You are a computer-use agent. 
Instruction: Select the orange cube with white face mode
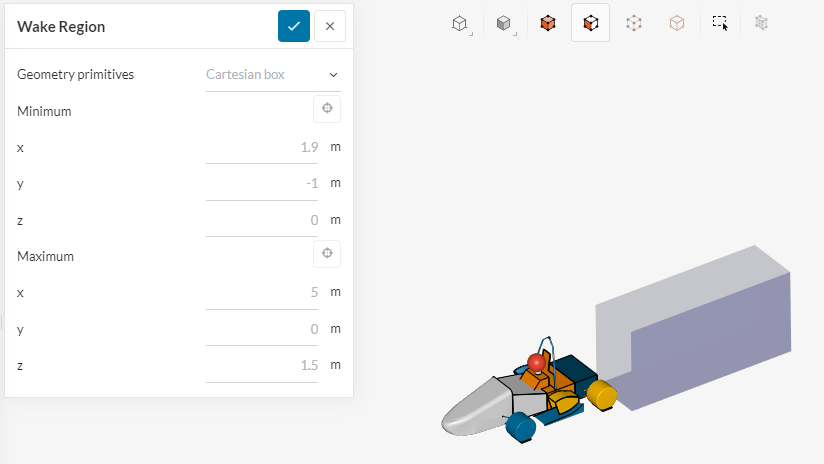pyautogui.click(x=591, y=23)
